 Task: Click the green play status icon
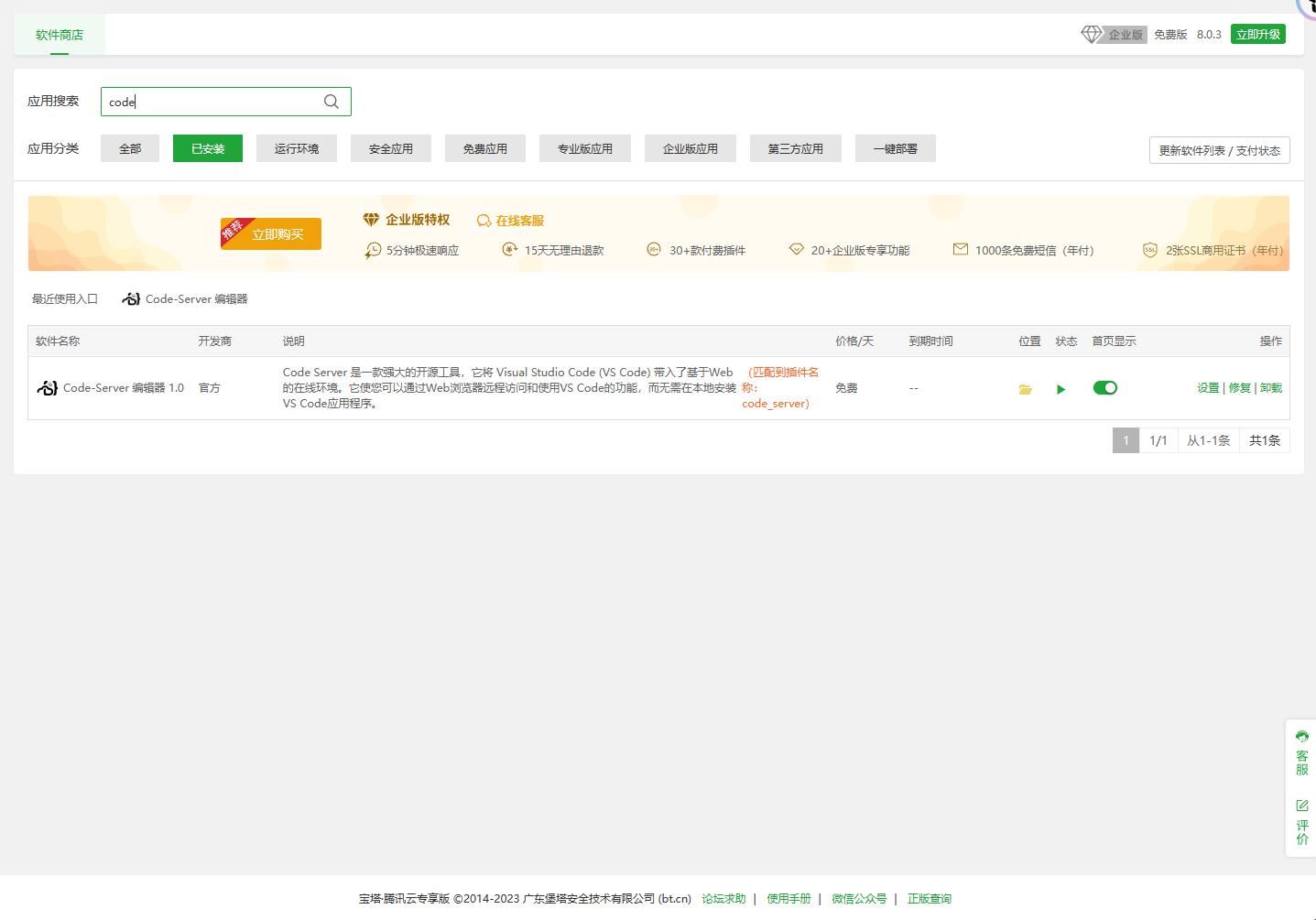(1060, 389)
